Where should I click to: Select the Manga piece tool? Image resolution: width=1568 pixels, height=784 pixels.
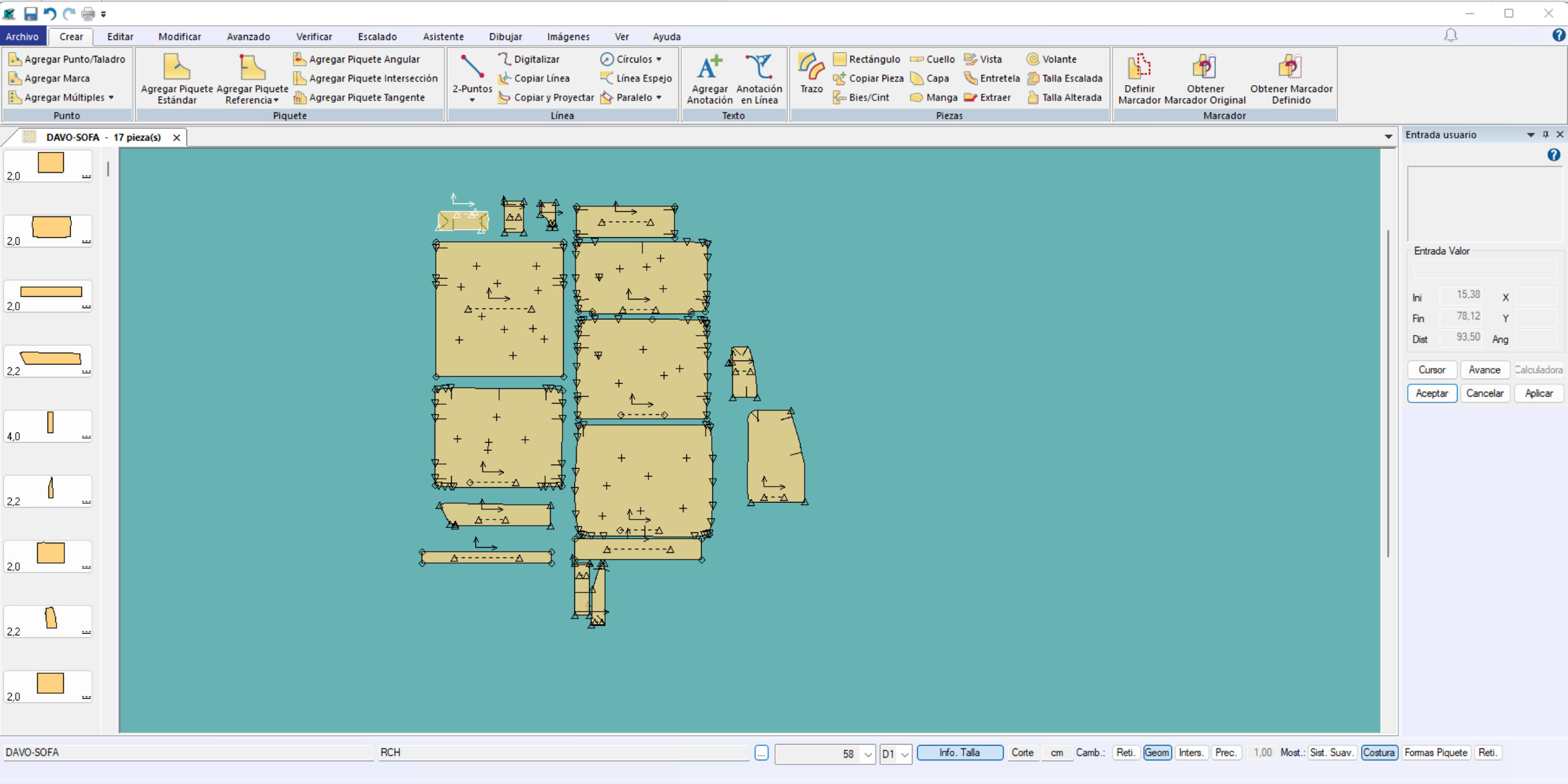click(x=934, y=97)
